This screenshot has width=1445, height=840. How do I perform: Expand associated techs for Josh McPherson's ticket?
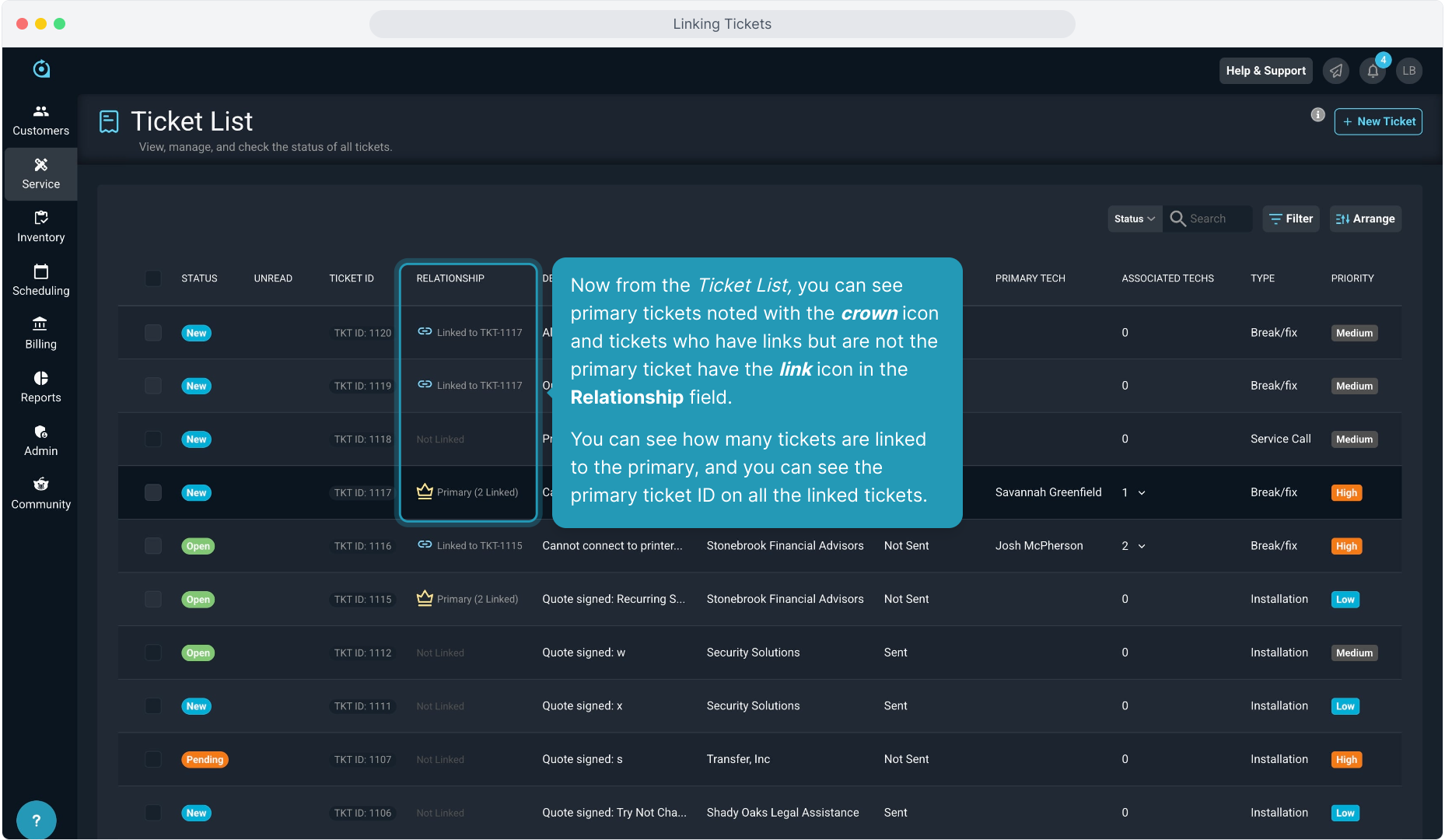[x=1142, y=546]
